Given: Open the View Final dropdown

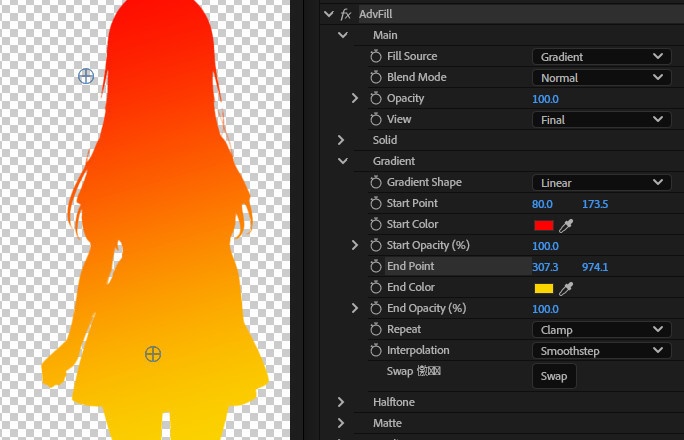Looking at the screenshot, I should (x=602, y=119).
